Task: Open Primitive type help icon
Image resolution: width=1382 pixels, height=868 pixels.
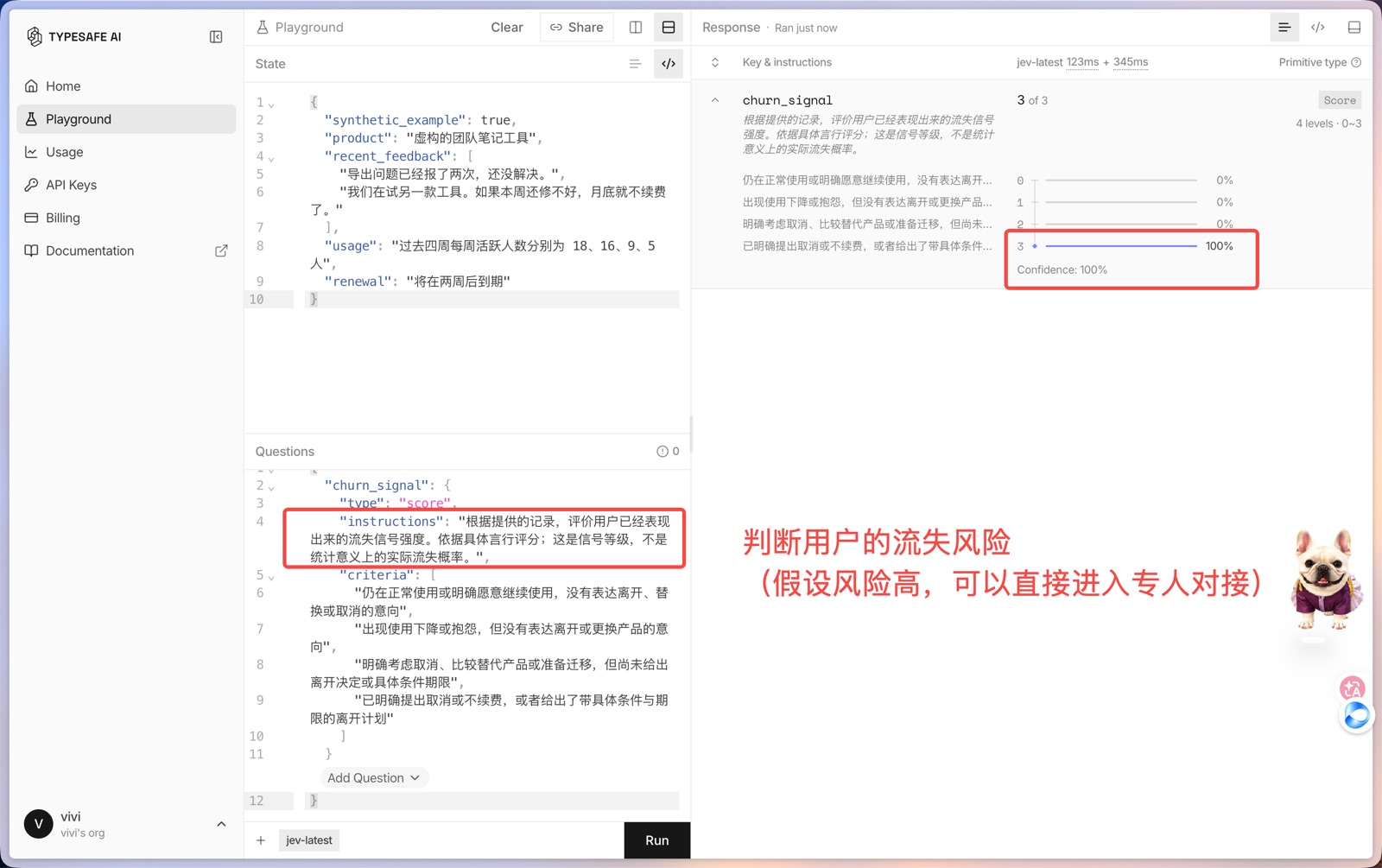Action: (1356, 62)
